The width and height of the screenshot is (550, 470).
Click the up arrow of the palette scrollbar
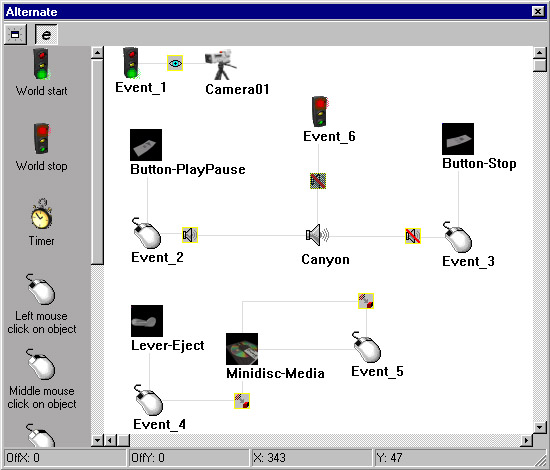click(x=97, y=53)
